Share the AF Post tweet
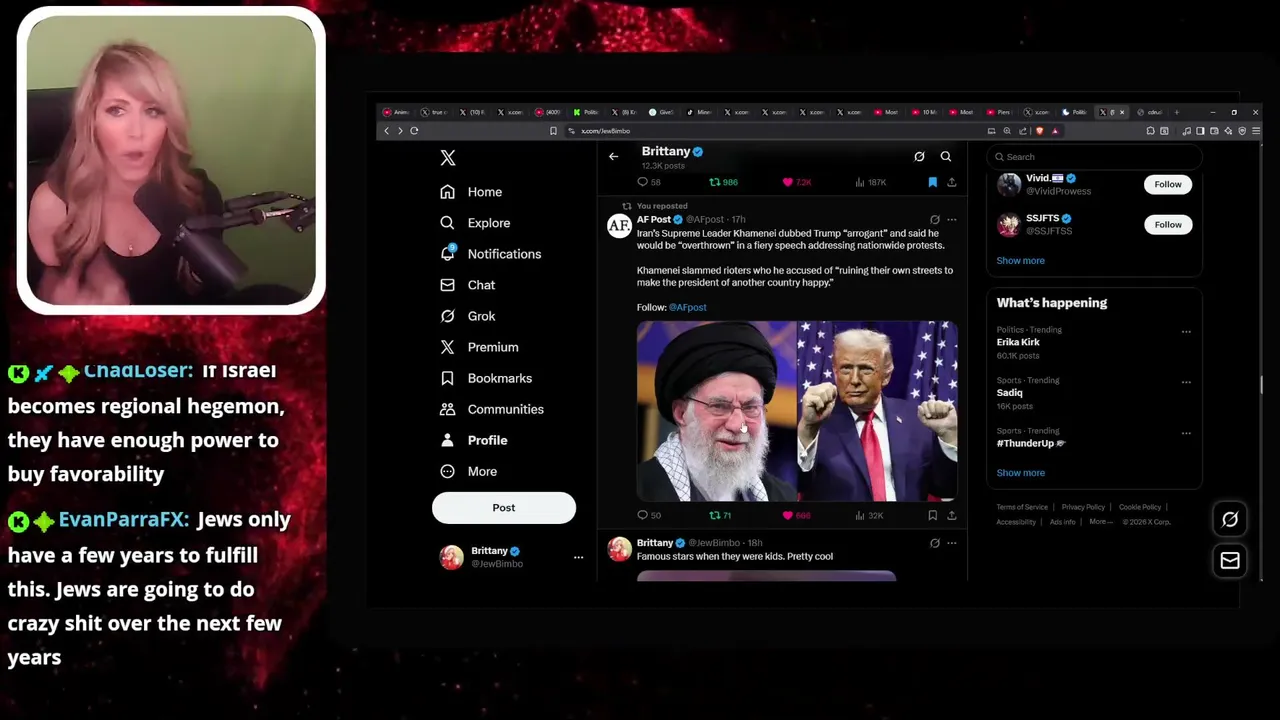The height and width of the screenshot is (720, 1280). tap(951, 515)
